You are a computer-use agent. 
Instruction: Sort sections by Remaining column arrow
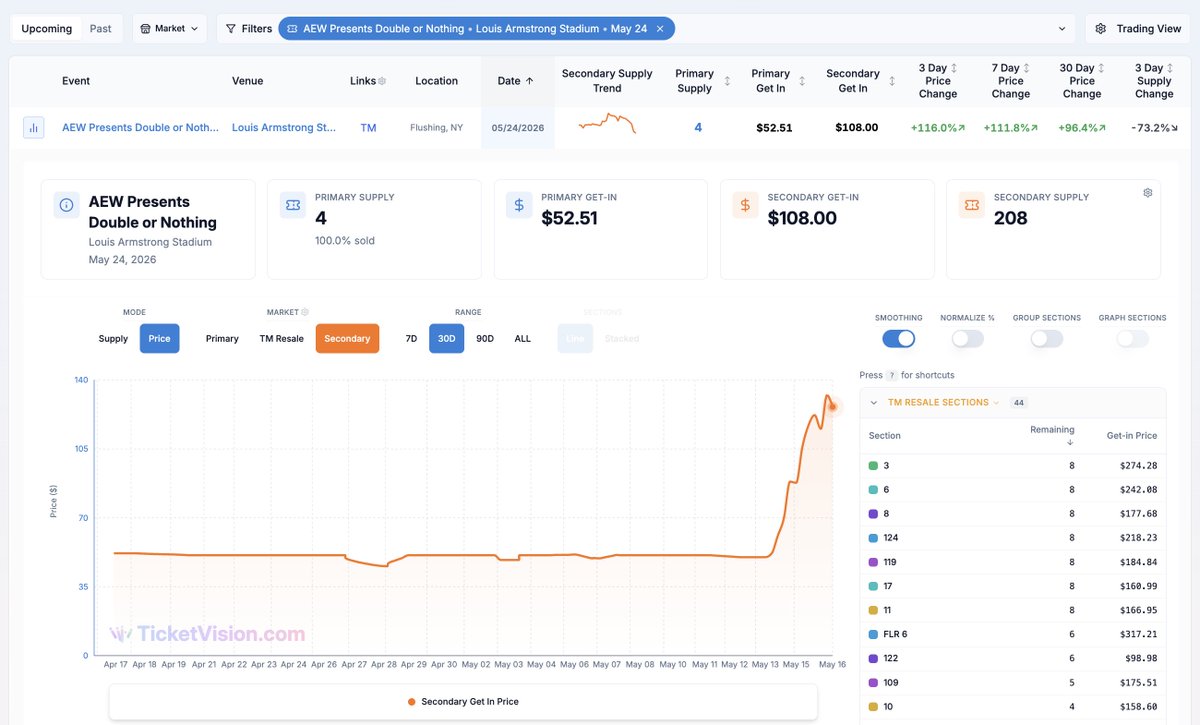pyautogui.click(x=1070, y=442)
